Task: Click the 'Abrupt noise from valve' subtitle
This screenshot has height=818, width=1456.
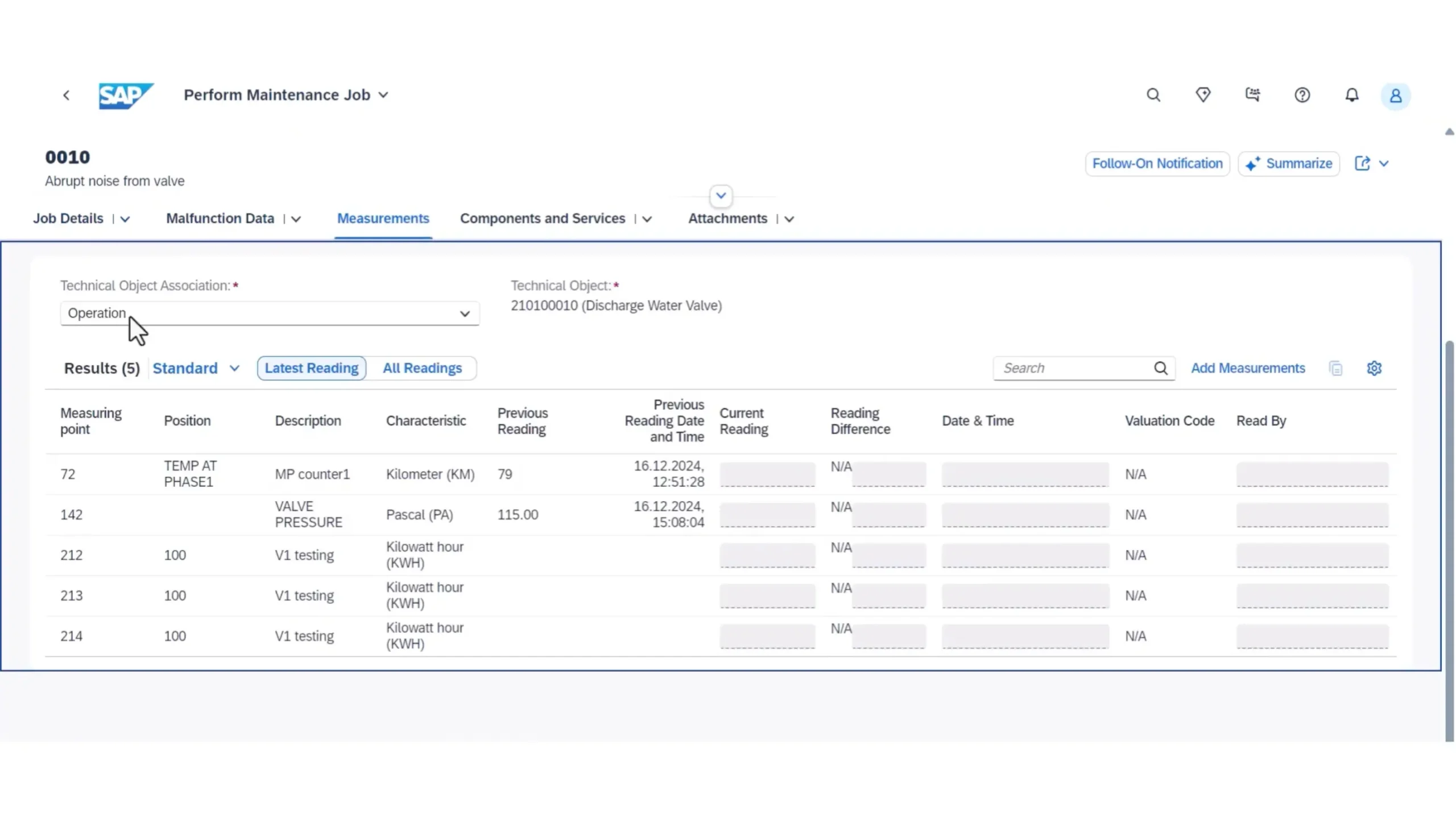Action: coord(115,181)
